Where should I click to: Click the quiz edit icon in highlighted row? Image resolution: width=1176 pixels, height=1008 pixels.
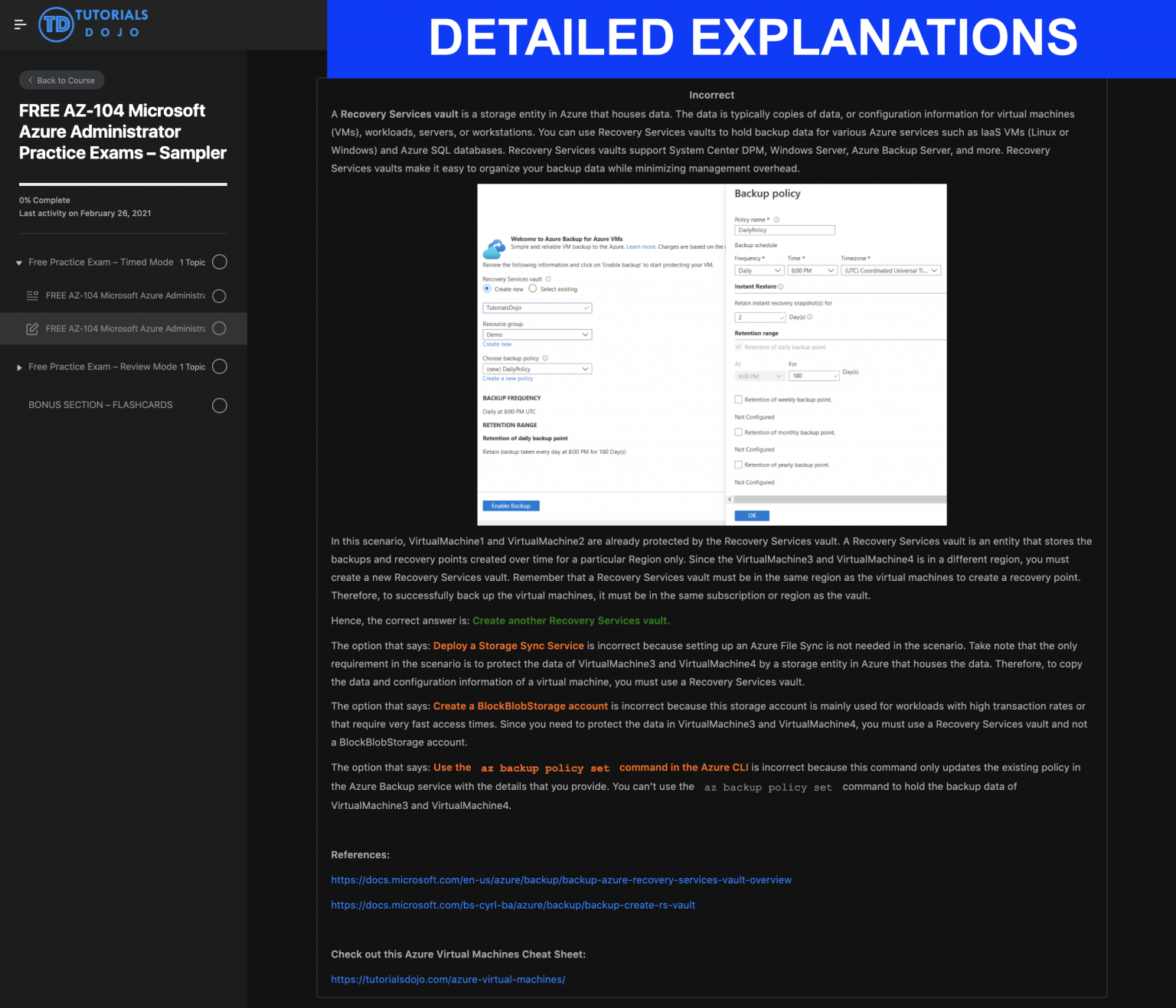point(32,329)
